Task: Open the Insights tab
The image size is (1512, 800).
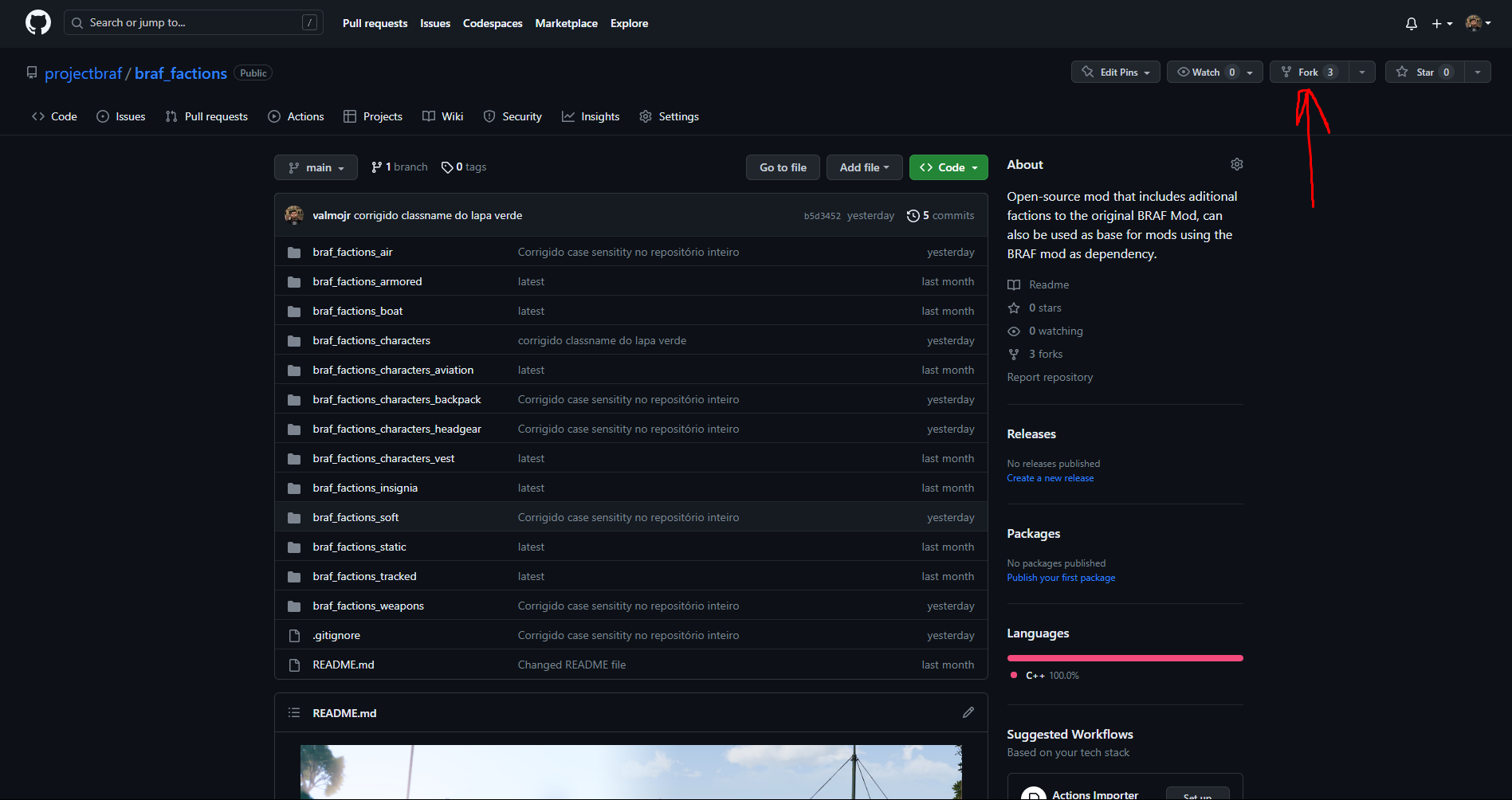Action: click(591, 116)
